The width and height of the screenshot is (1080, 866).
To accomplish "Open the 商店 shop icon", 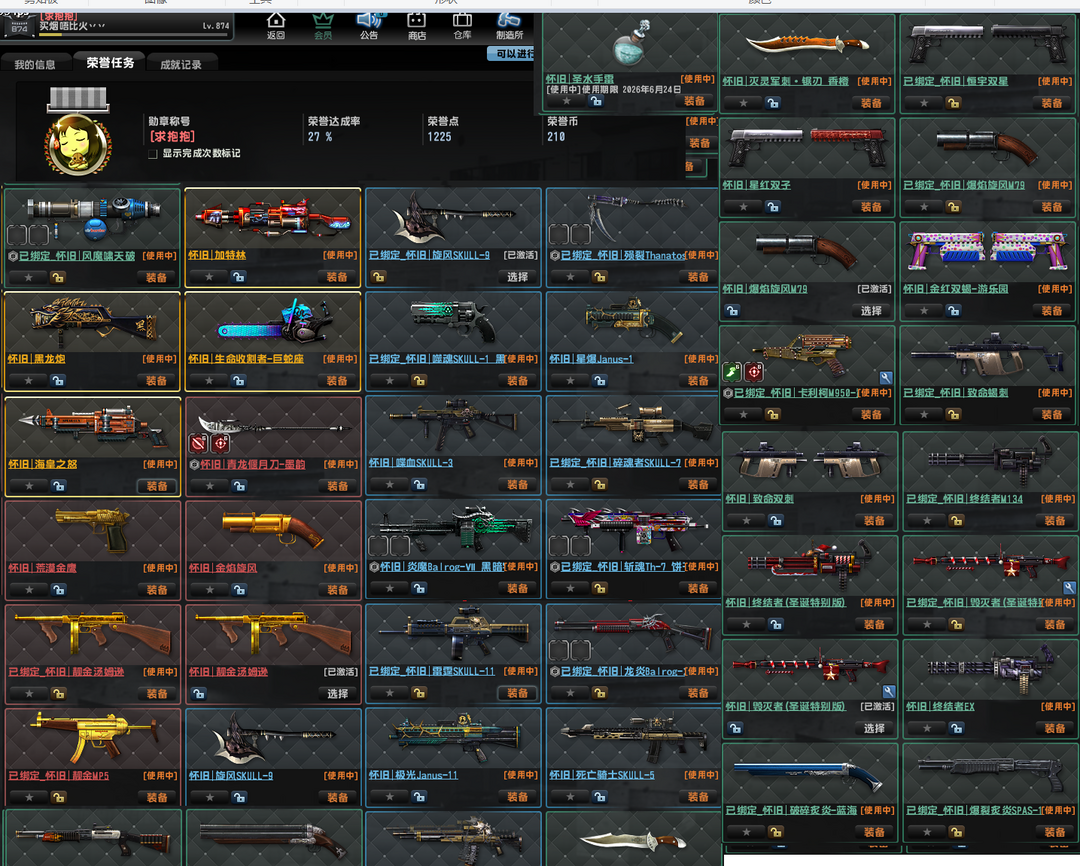I will (416, 21).
